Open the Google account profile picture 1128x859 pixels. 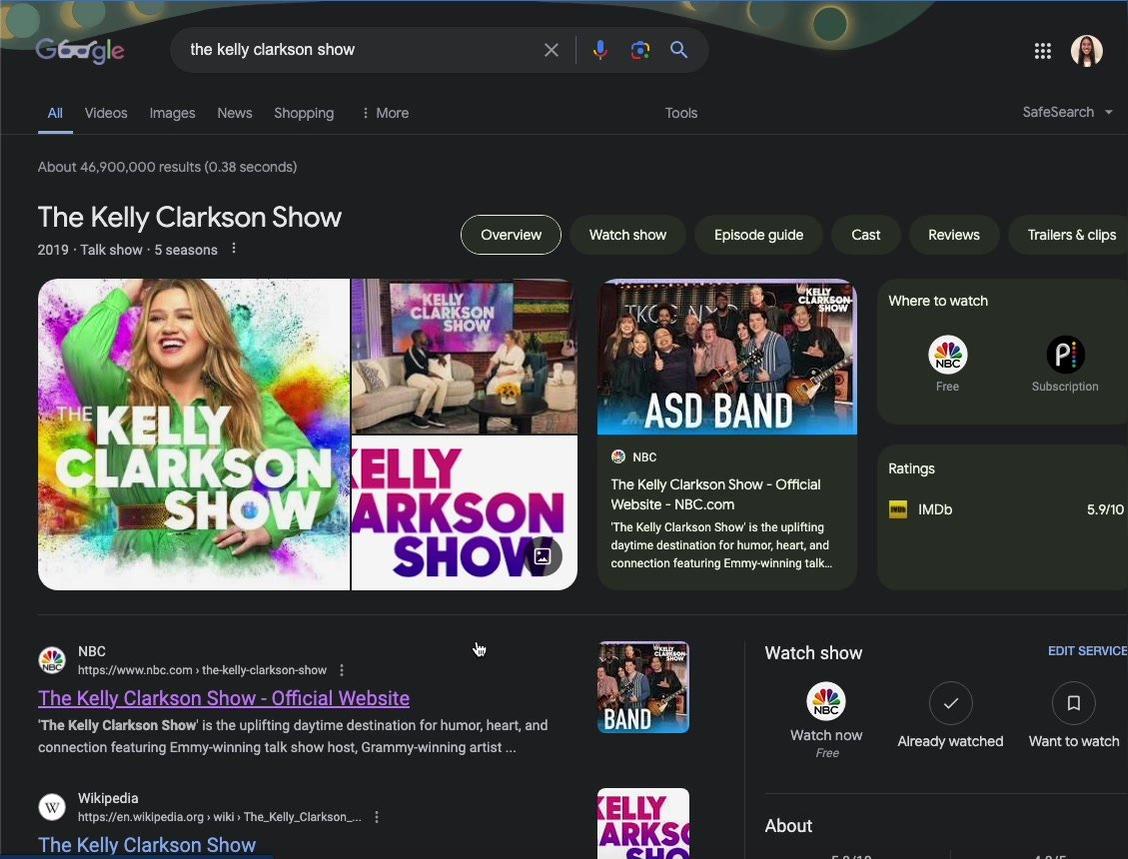click(x=1086, y=50)
